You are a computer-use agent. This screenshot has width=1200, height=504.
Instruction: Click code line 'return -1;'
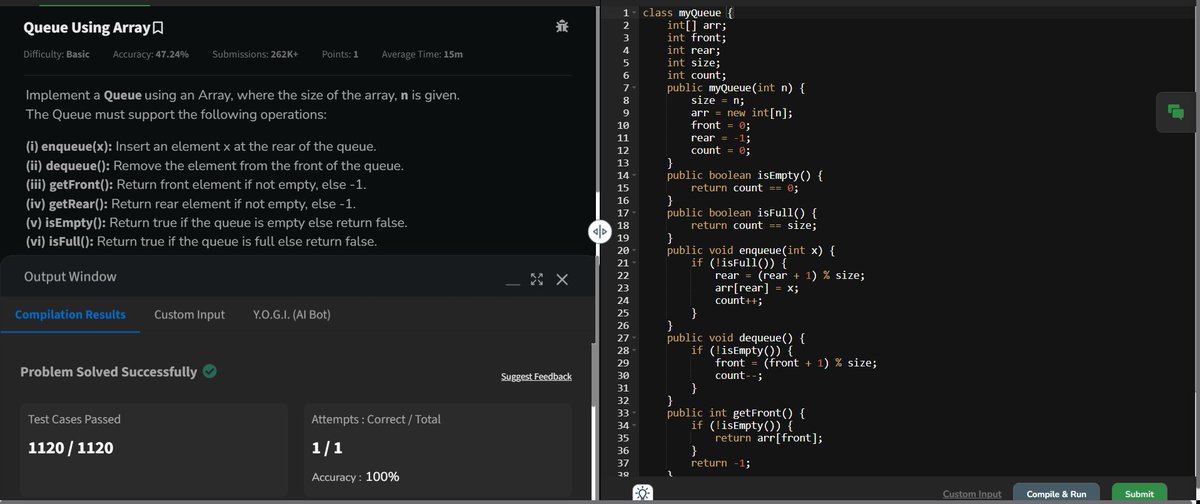[721, 463]
